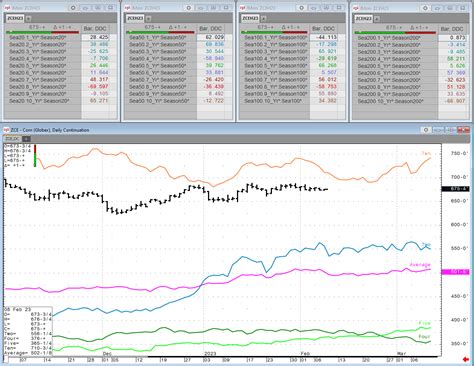The image size is (474, 366).
Task: Click red arrow at chart bottom-right corner
Action: (466, 359)
